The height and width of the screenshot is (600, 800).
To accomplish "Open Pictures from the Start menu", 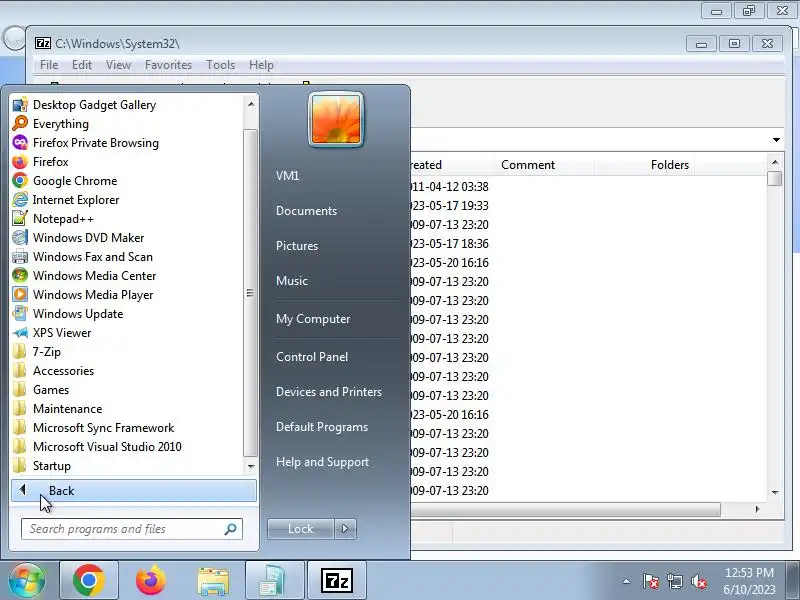I will (297, 246).
